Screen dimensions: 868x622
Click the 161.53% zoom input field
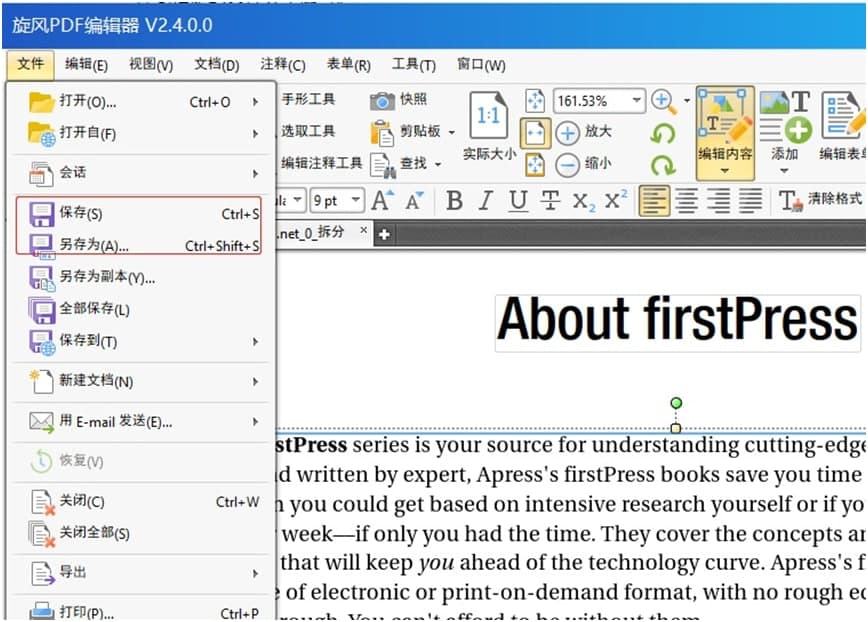pyautogui.click(x=591, y=101)
